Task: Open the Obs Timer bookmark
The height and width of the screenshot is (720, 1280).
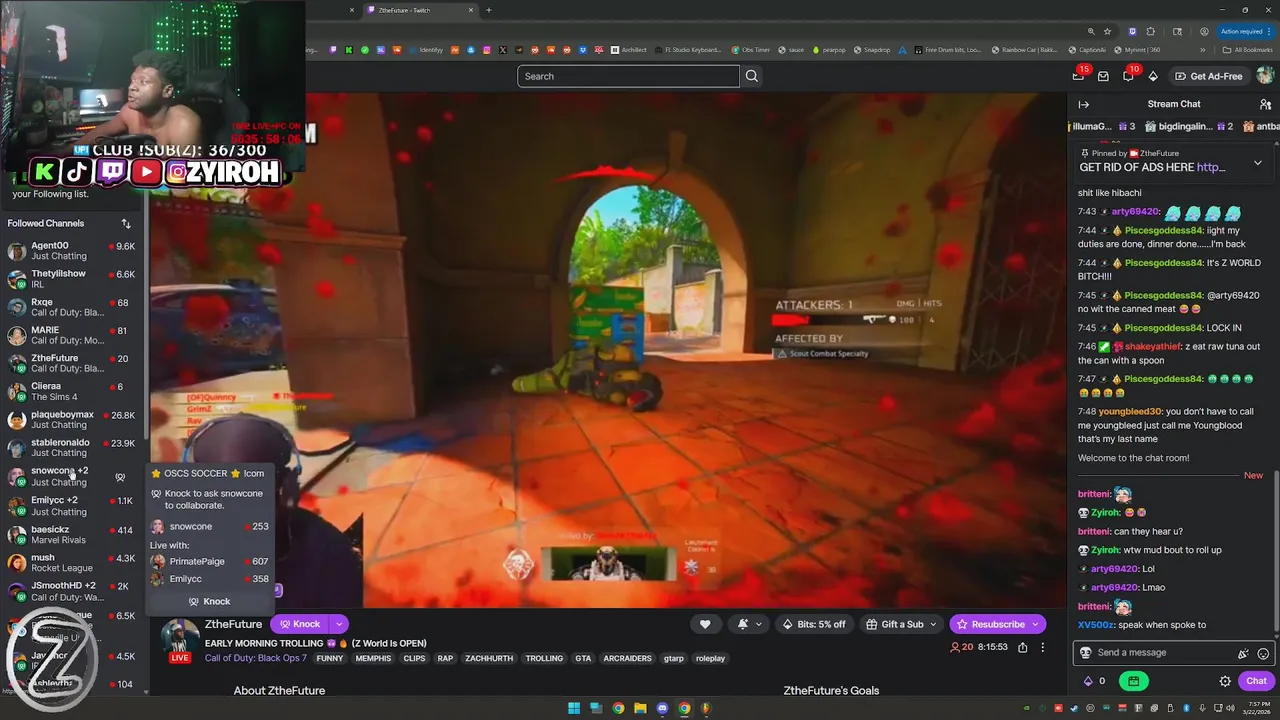Action: pos(750,50)
